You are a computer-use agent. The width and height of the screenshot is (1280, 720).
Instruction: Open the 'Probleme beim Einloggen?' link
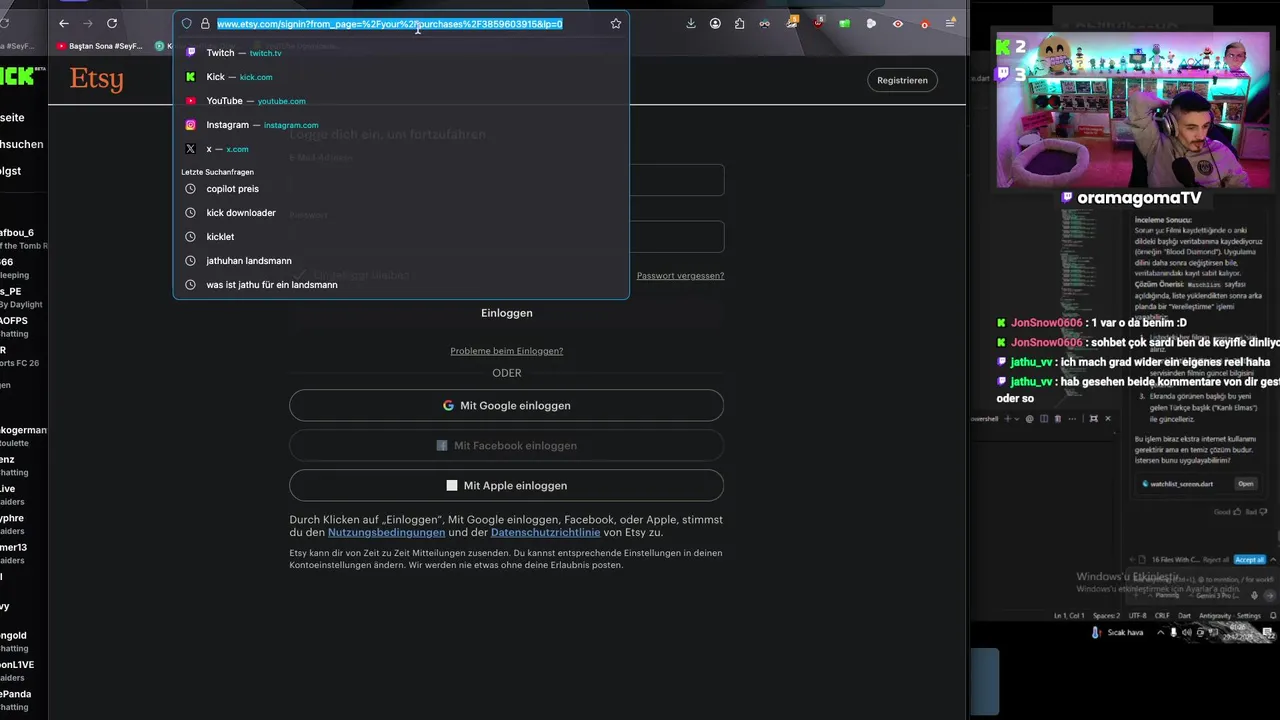click(506, 351)
